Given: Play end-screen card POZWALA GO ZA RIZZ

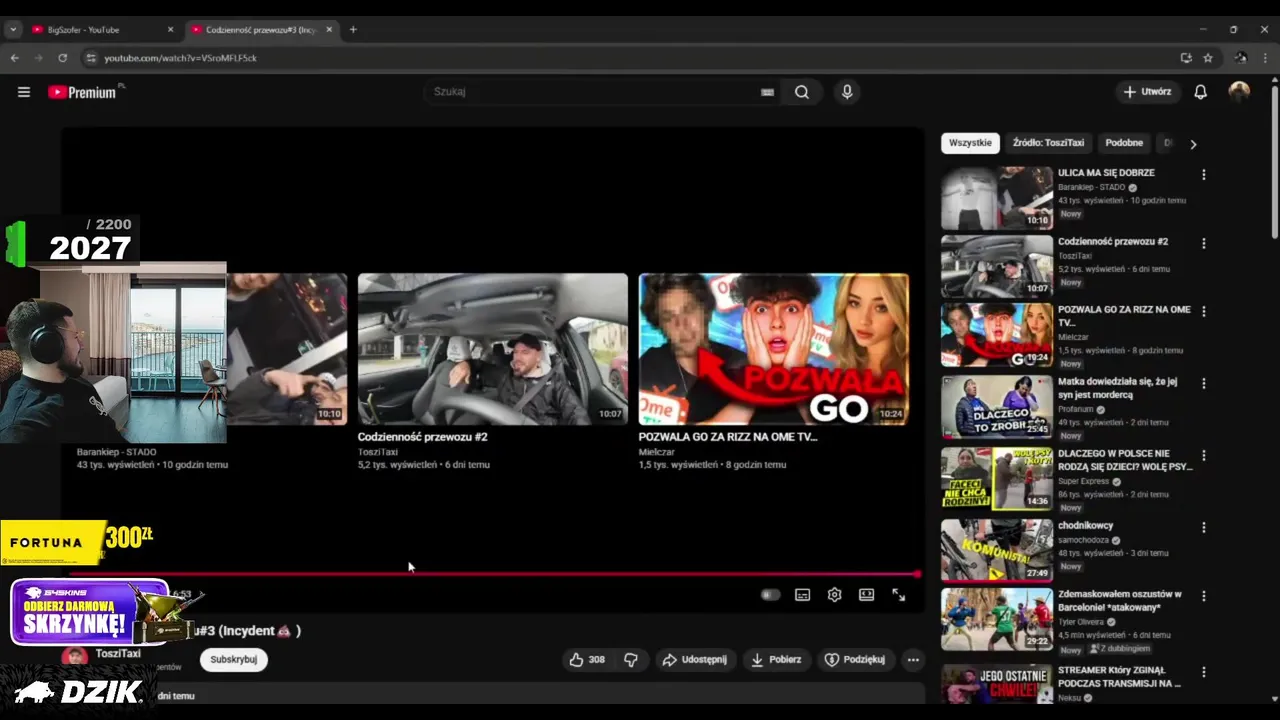Looking at the screenshot, I should pos(774,349).
